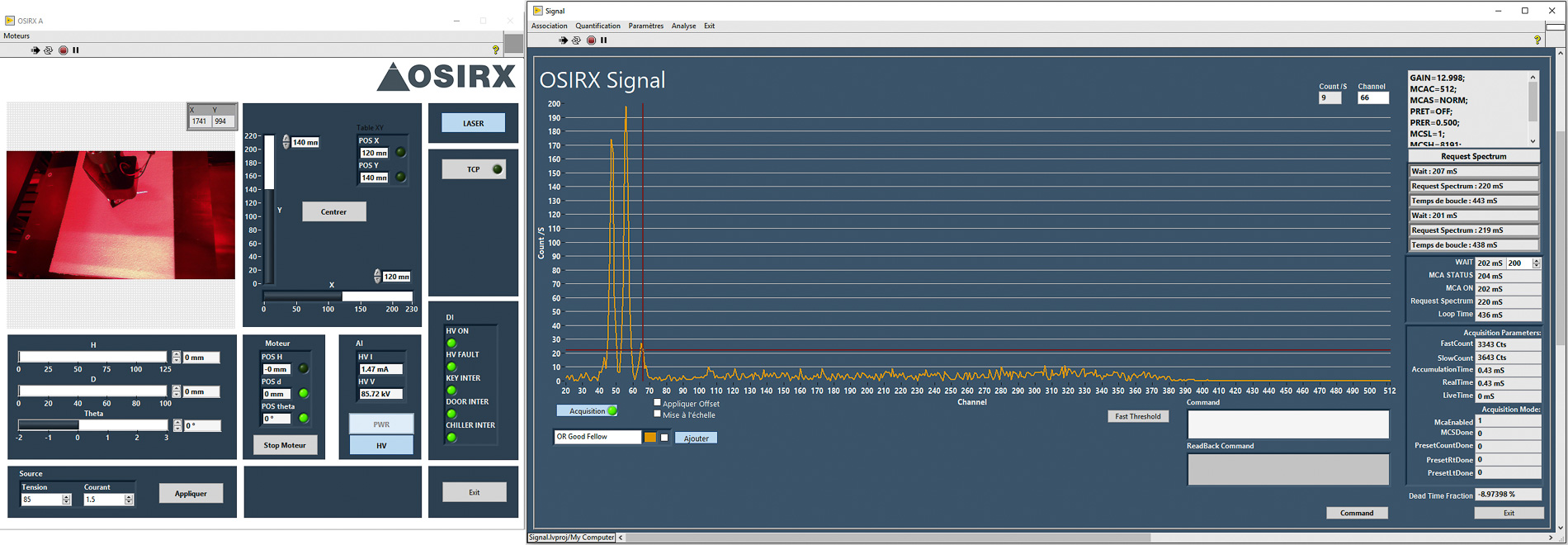The width and height of the screenshot is (1568, 545).
Task: Click the Stop Moteur button
Action: tap(285, 445)
